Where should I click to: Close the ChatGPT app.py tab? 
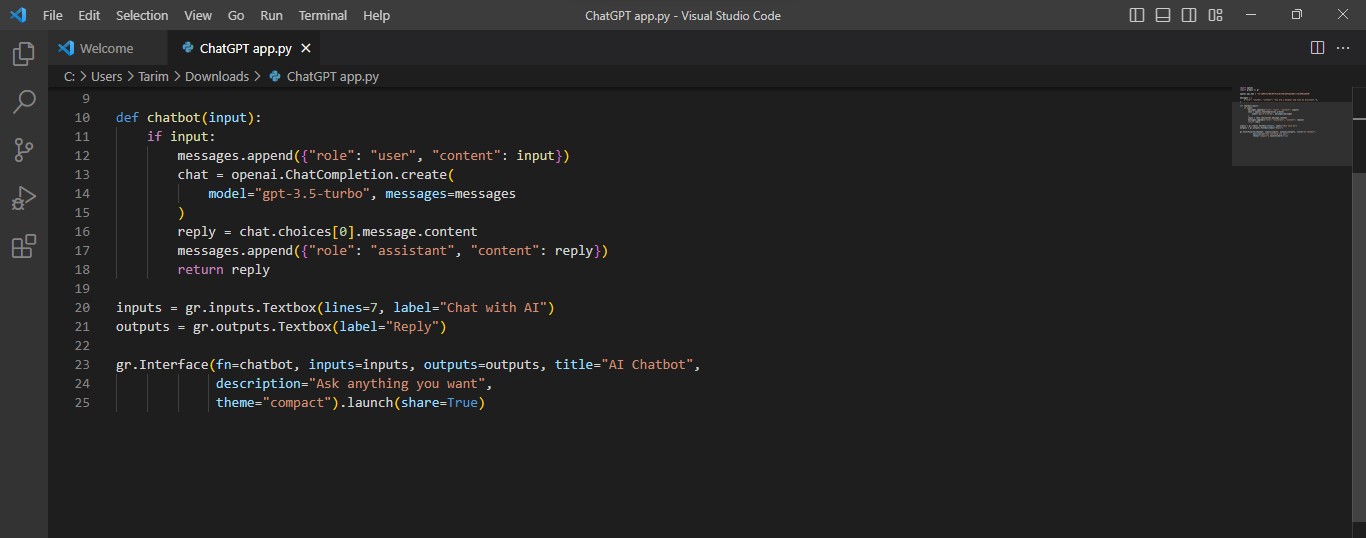306,48
